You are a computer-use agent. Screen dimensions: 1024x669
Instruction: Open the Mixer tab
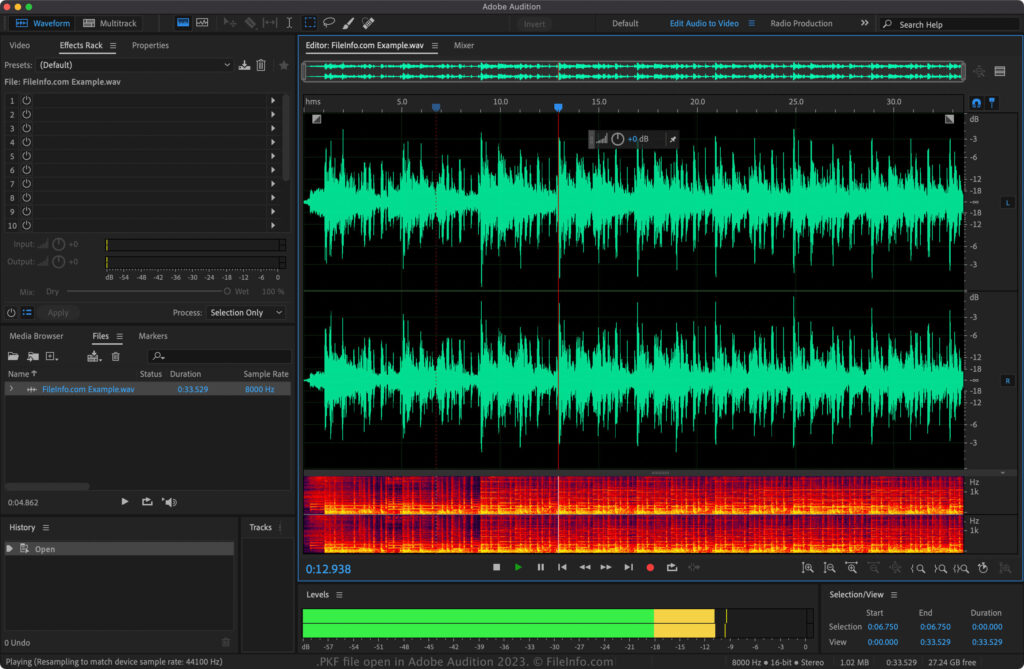[464, 45]
